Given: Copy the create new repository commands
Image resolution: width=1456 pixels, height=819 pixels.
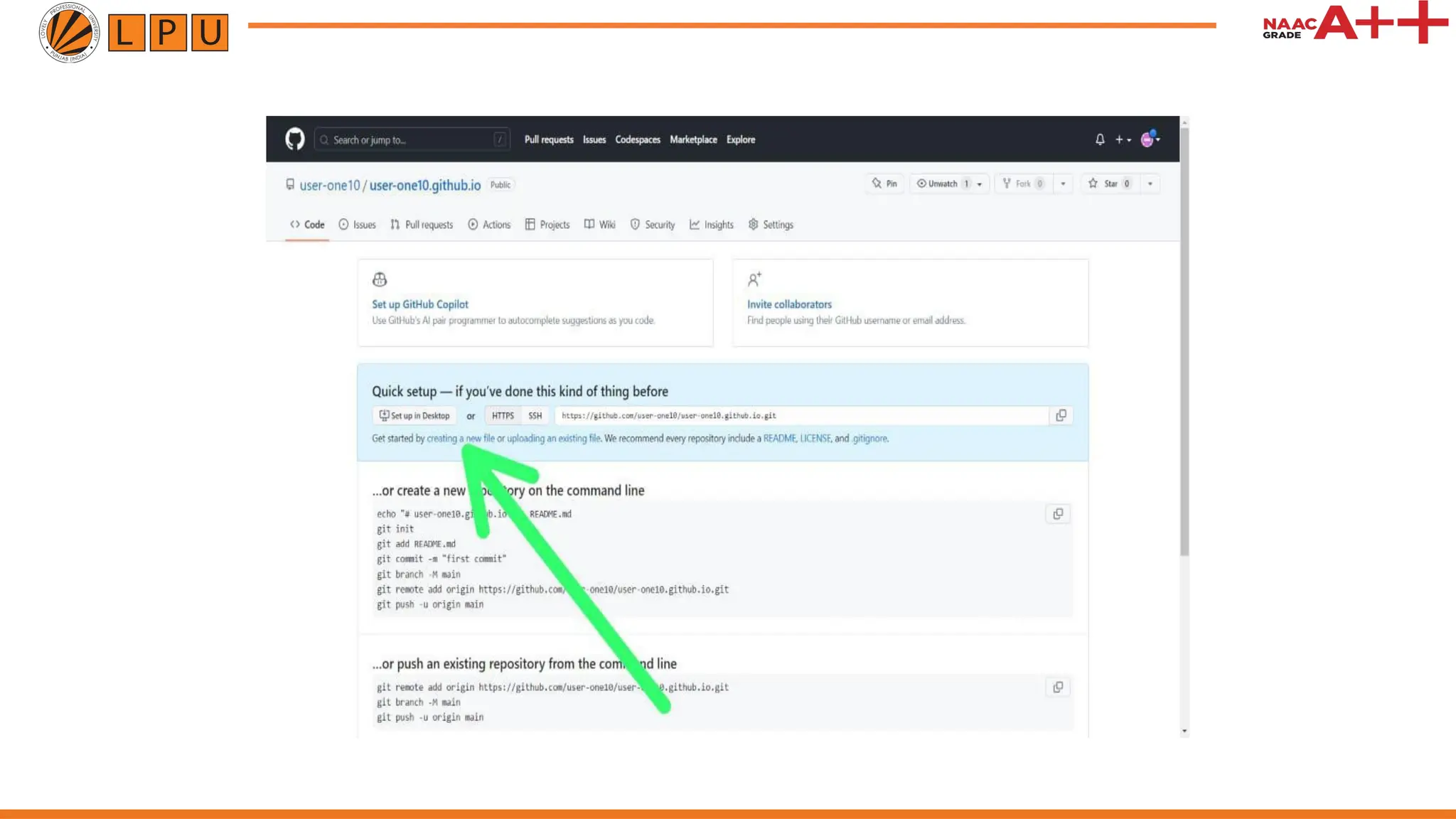Looking at the screenshot, I should point(1058,514).
